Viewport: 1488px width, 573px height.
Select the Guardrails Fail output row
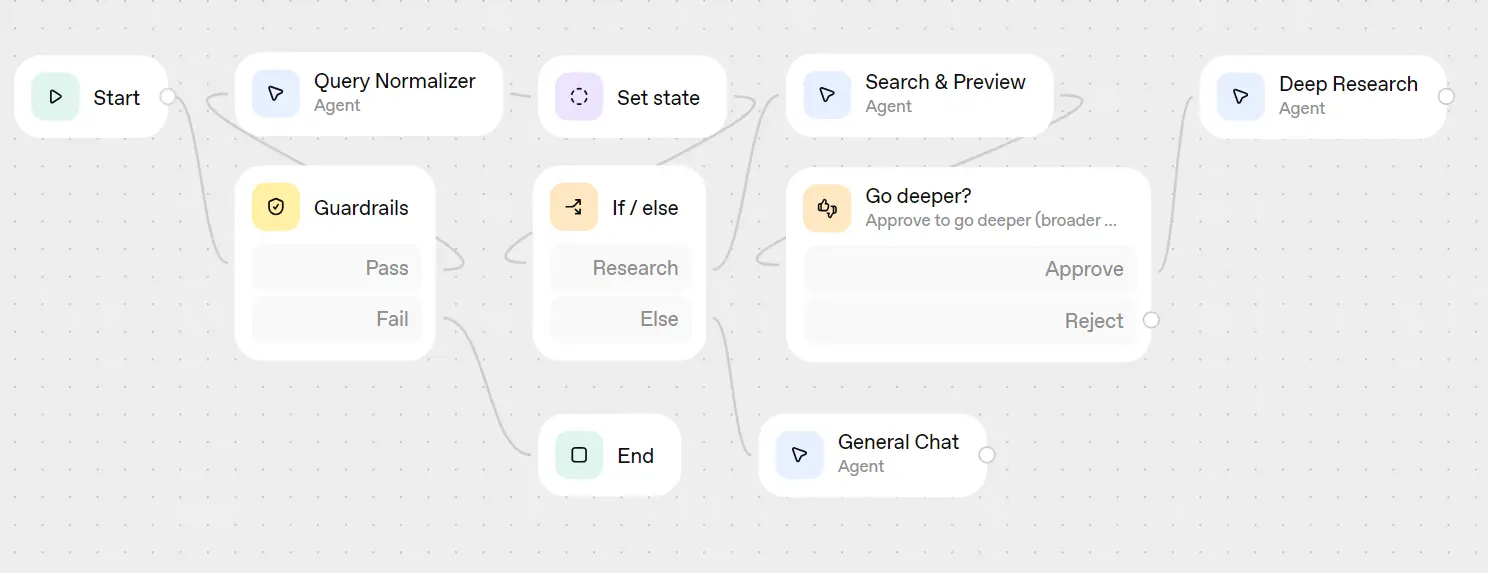[336, 319]
